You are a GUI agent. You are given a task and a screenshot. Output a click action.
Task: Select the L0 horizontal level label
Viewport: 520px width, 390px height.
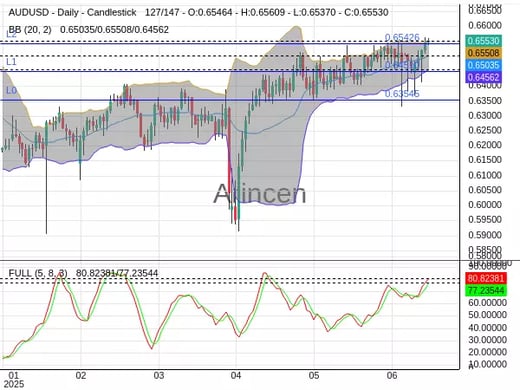click(x=11, y=90)
